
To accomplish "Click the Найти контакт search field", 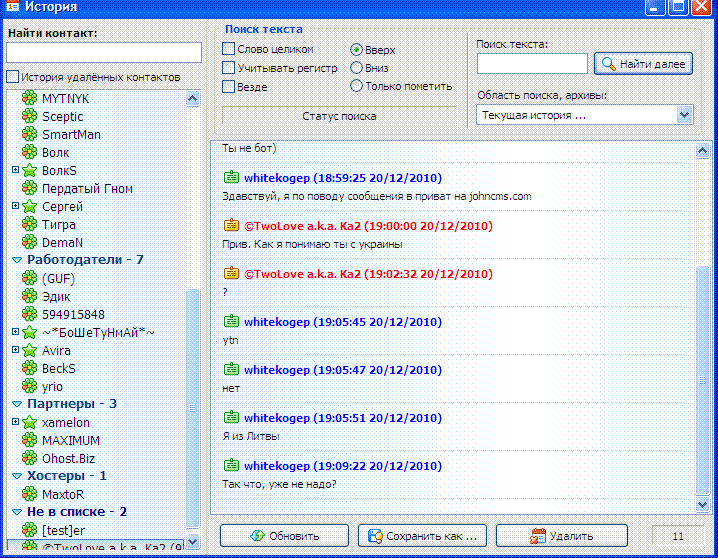I will (104, 53).
